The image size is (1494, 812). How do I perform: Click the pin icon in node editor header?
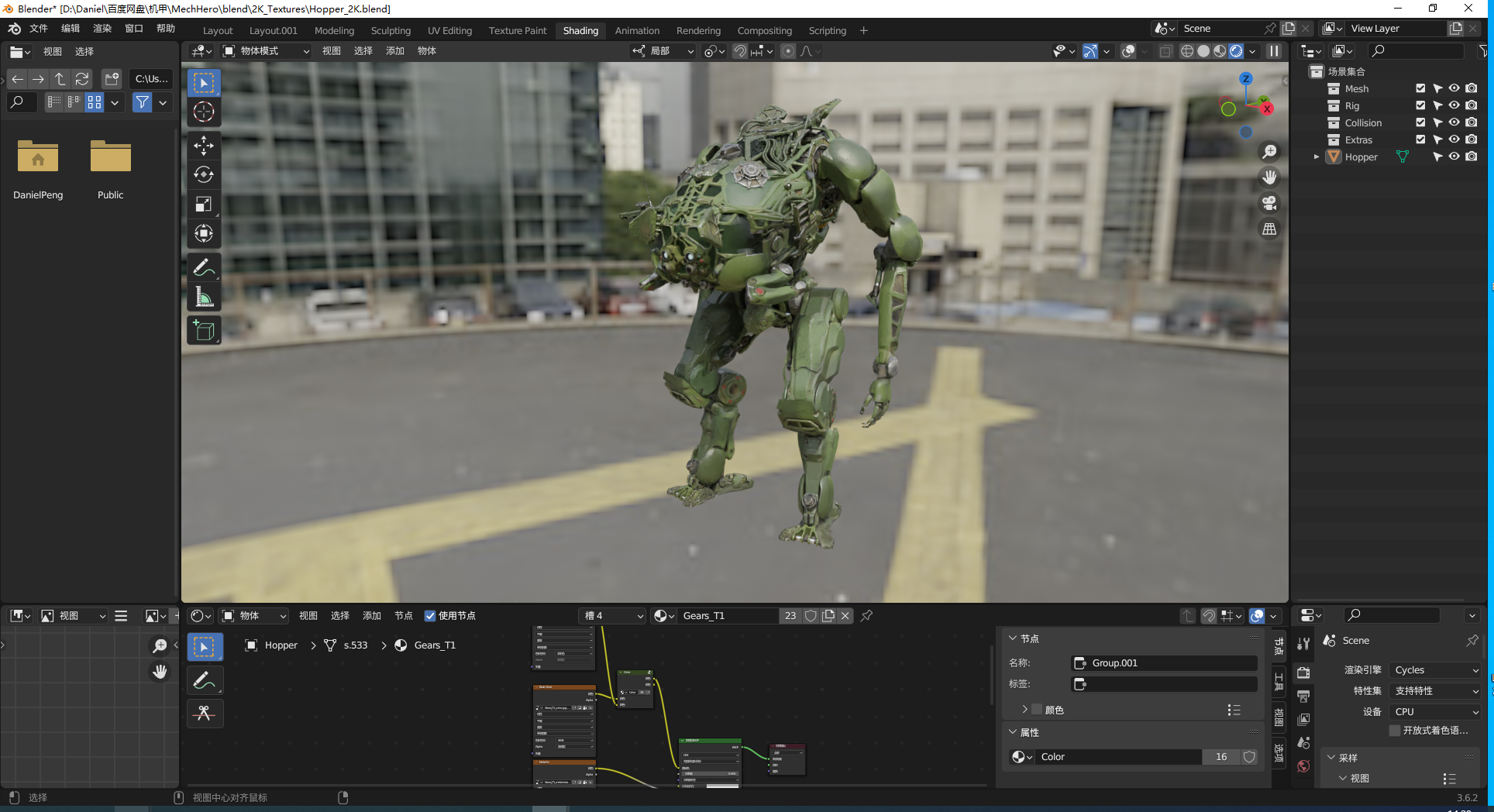[866, 616]
